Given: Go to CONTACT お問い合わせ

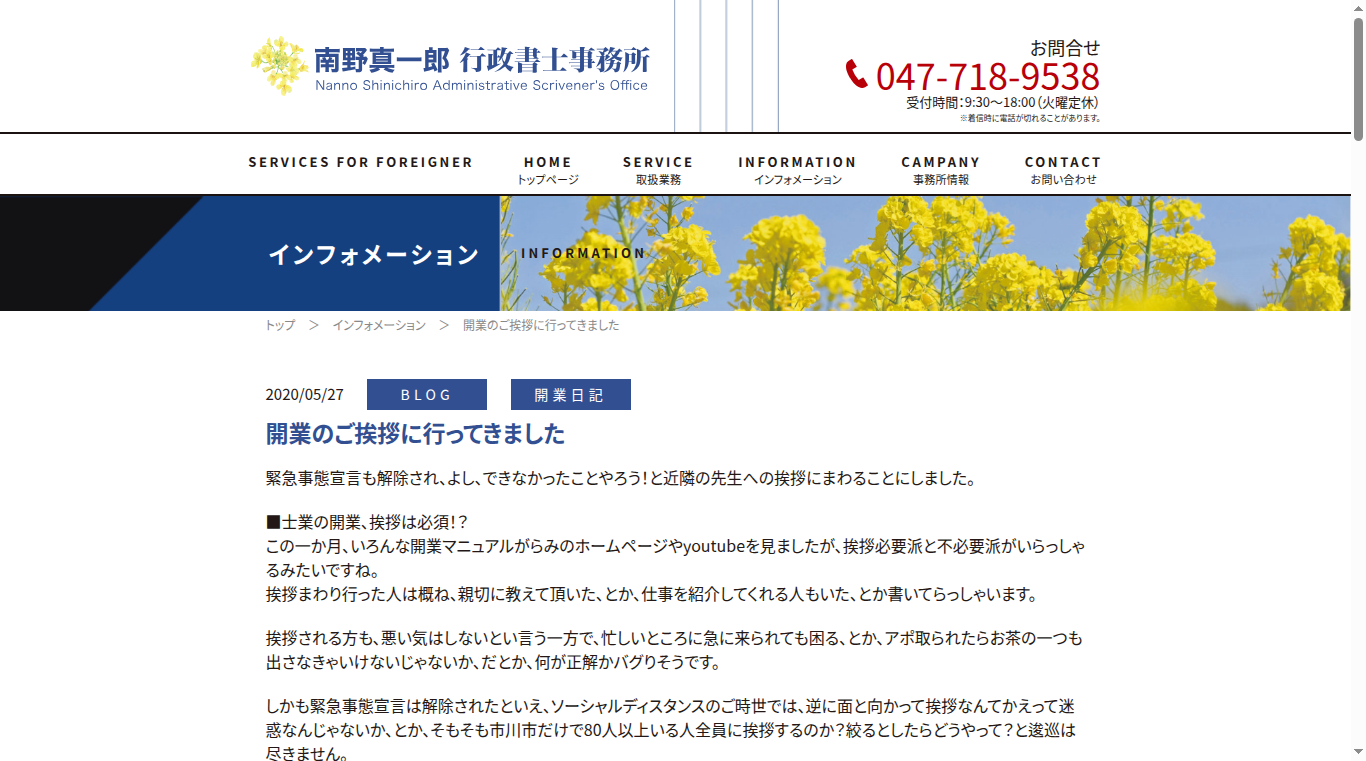Looking at the screenshot, I should (x=1062, y=169).
